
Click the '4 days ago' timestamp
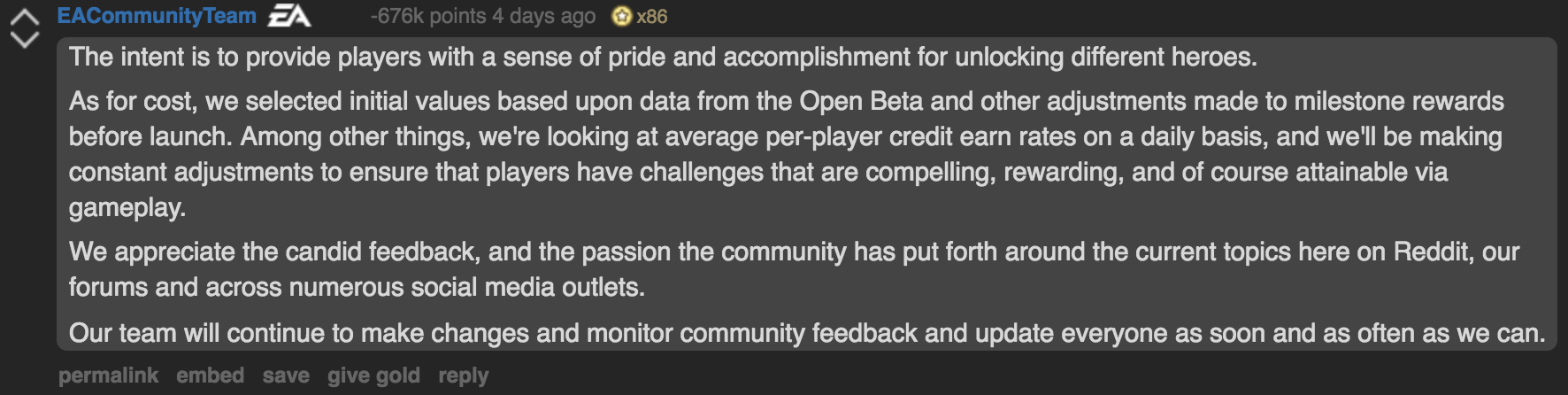click(x=544, y=16)
